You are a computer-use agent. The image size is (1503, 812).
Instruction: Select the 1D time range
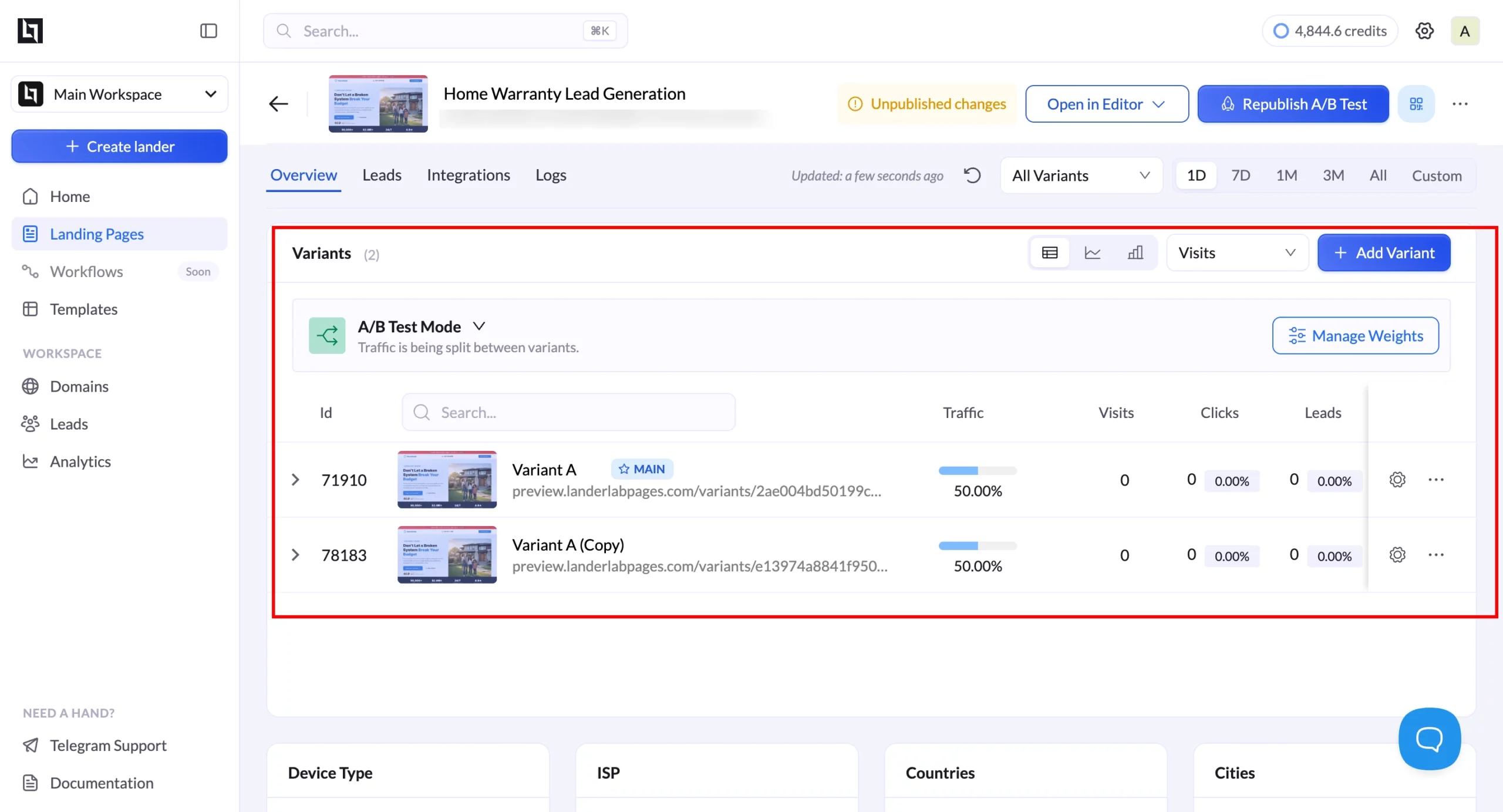click(x=1196, y=175)
